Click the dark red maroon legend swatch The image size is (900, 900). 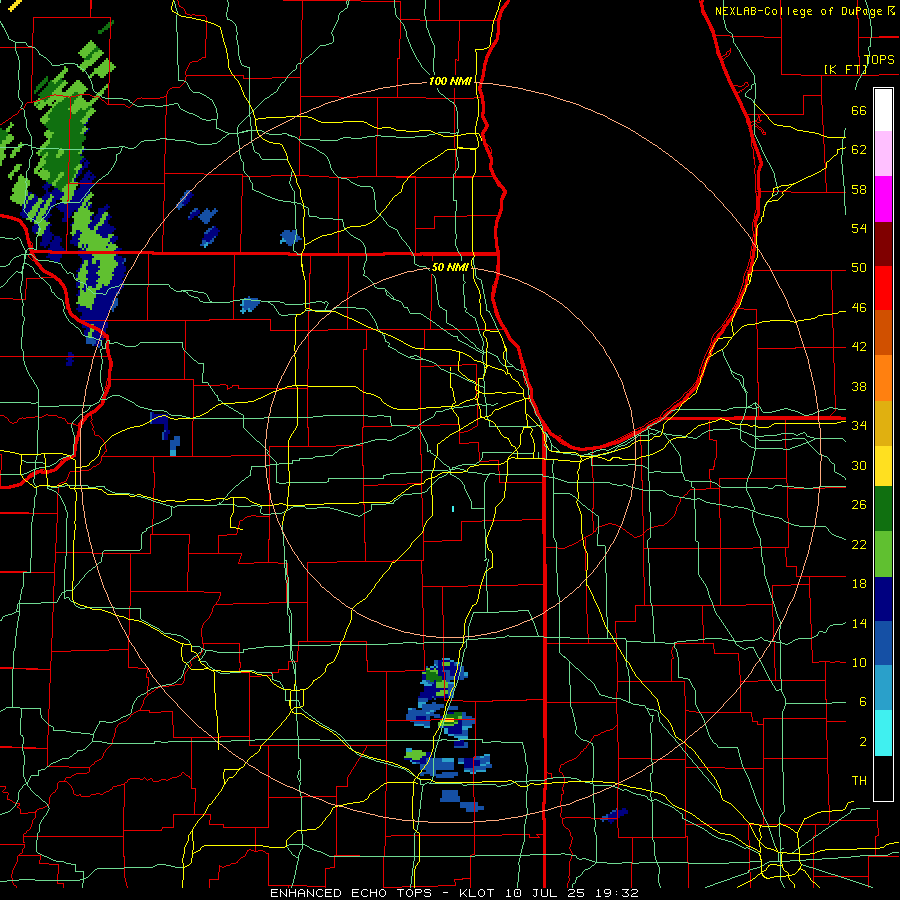coord(883,243)
